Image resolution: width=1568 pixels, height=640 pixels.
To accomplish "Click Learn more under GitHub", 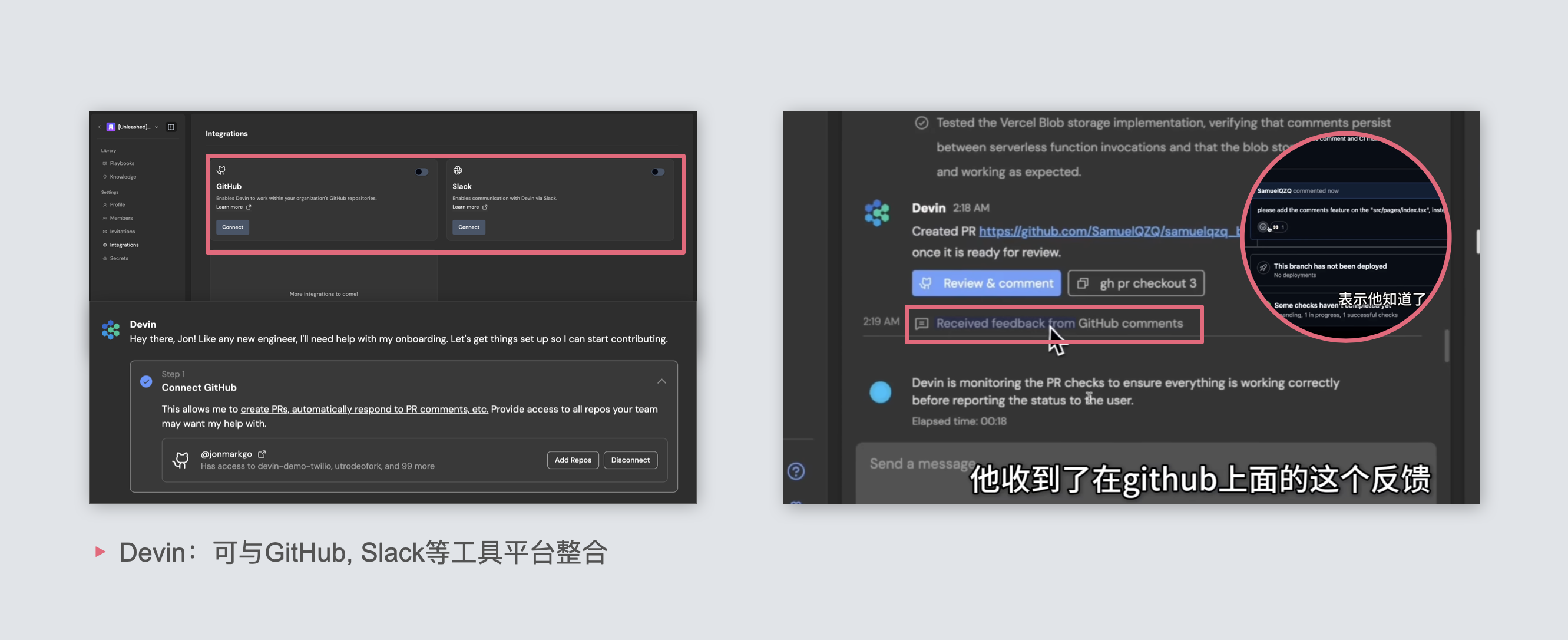I will (229, 207).
